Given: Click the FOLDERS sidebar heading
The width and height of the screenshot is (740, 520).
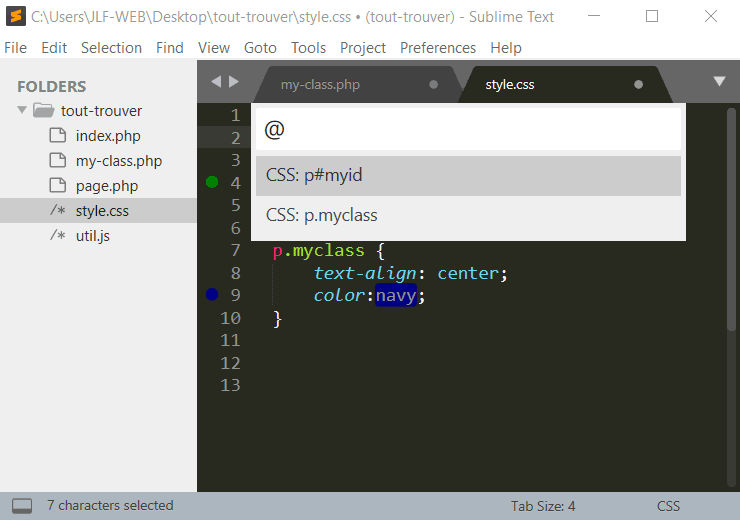Looking at the screenshot, I should 51,86.
